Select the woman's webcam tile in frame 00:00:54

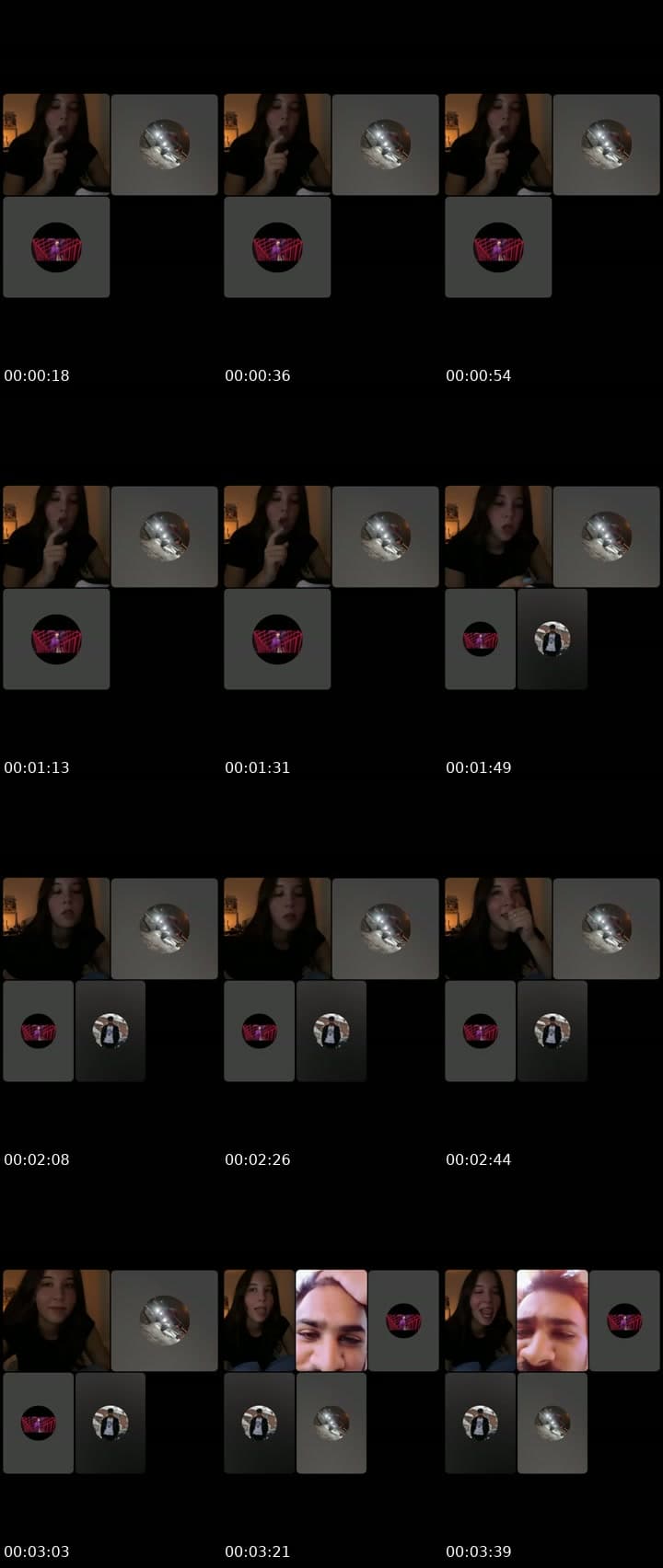[498, 144]
